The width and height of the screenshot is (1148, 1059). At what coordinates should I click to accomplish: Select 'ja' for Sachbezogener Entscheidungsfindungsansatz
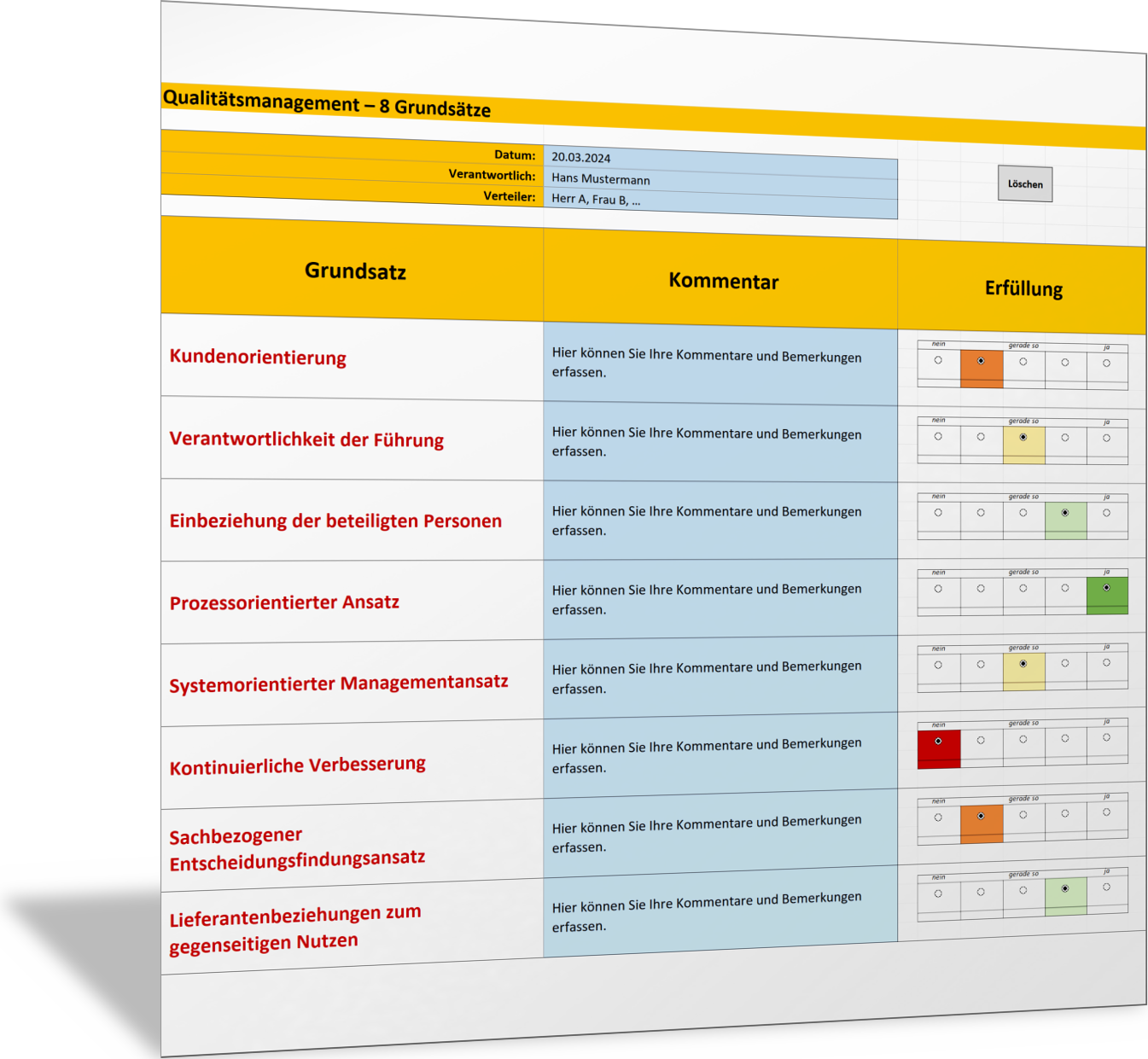tap(1106, 812)
